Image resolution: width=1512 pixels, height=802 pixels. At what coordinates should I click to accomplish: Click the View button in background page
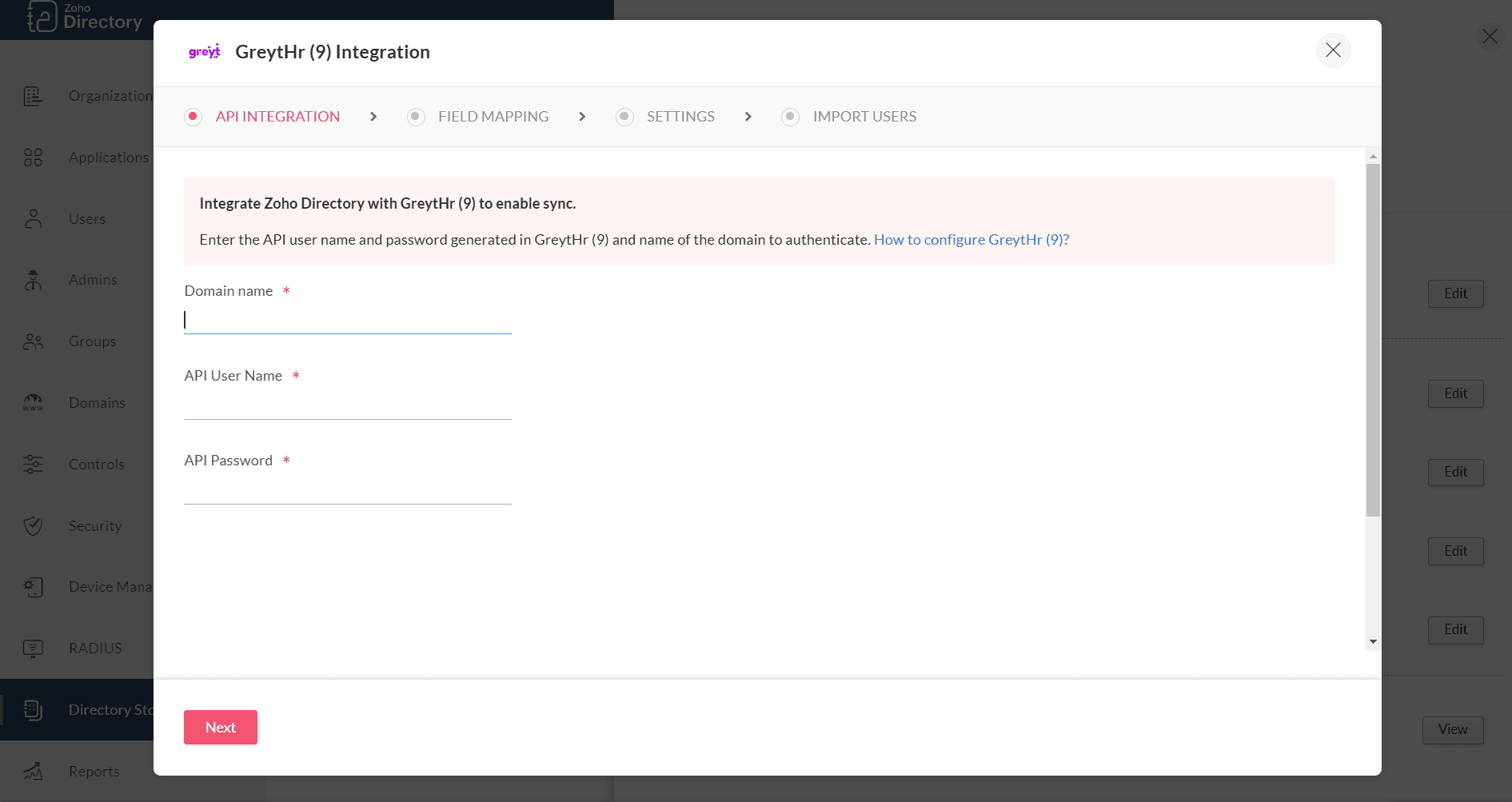(1453, 729)
